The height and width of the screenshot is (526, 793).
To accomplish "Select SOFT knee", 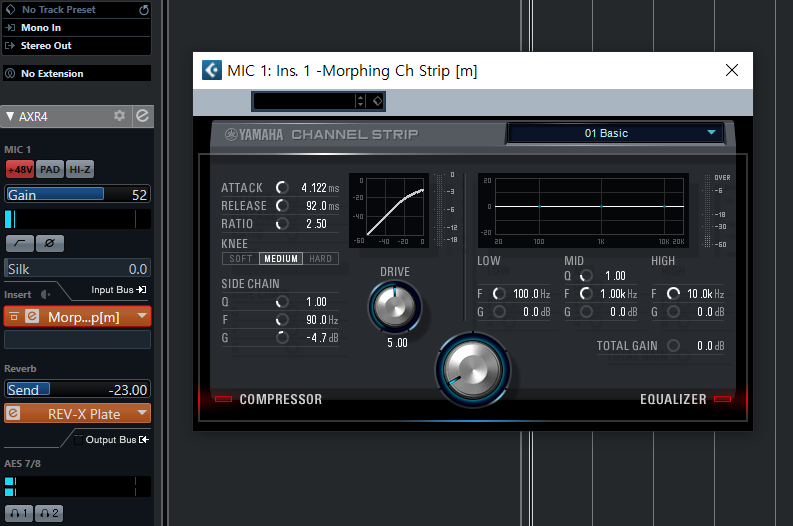I will pos(241,258).
